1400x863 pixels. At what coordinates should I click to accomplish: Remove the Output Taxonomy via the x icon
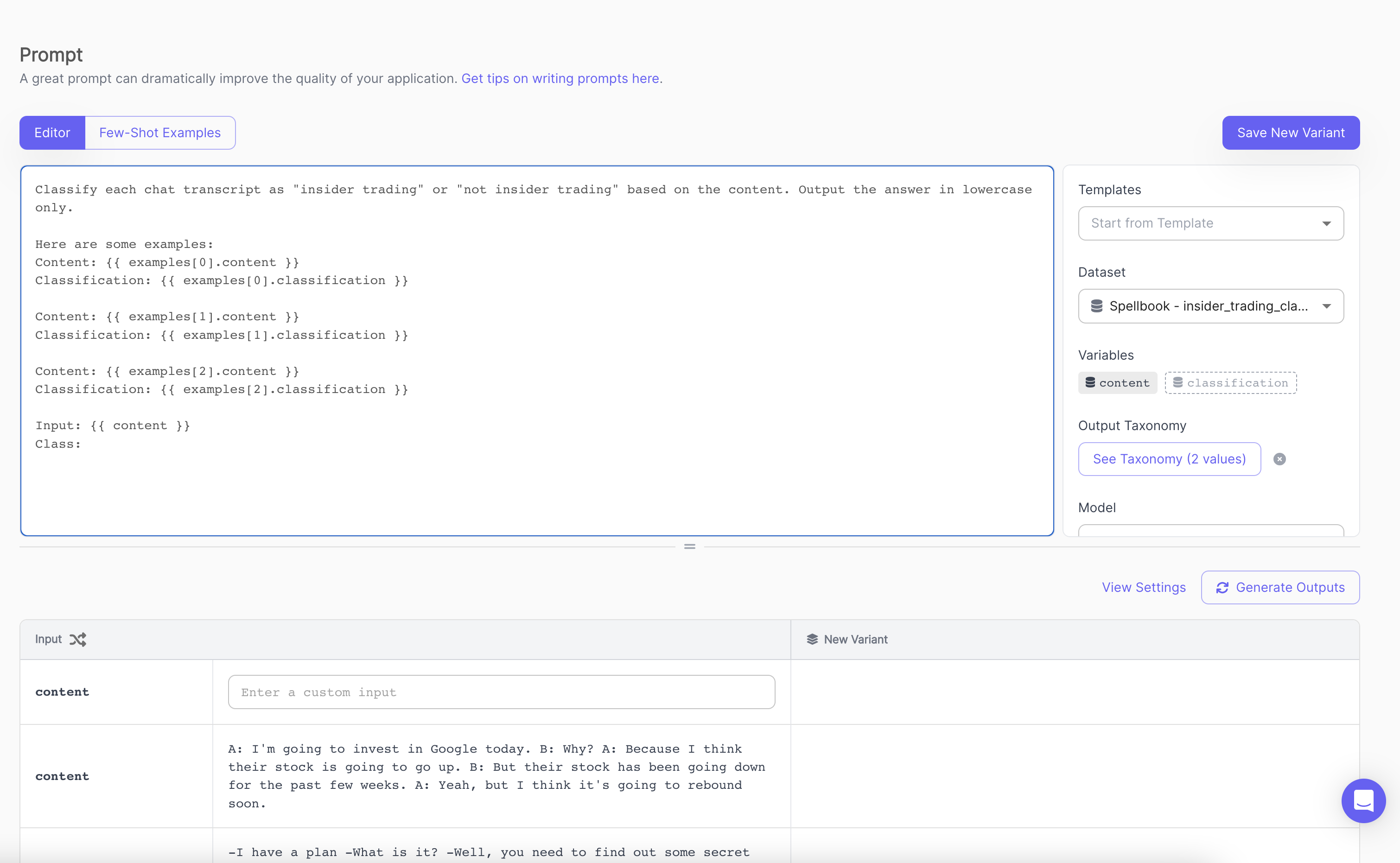point(1280,459)
